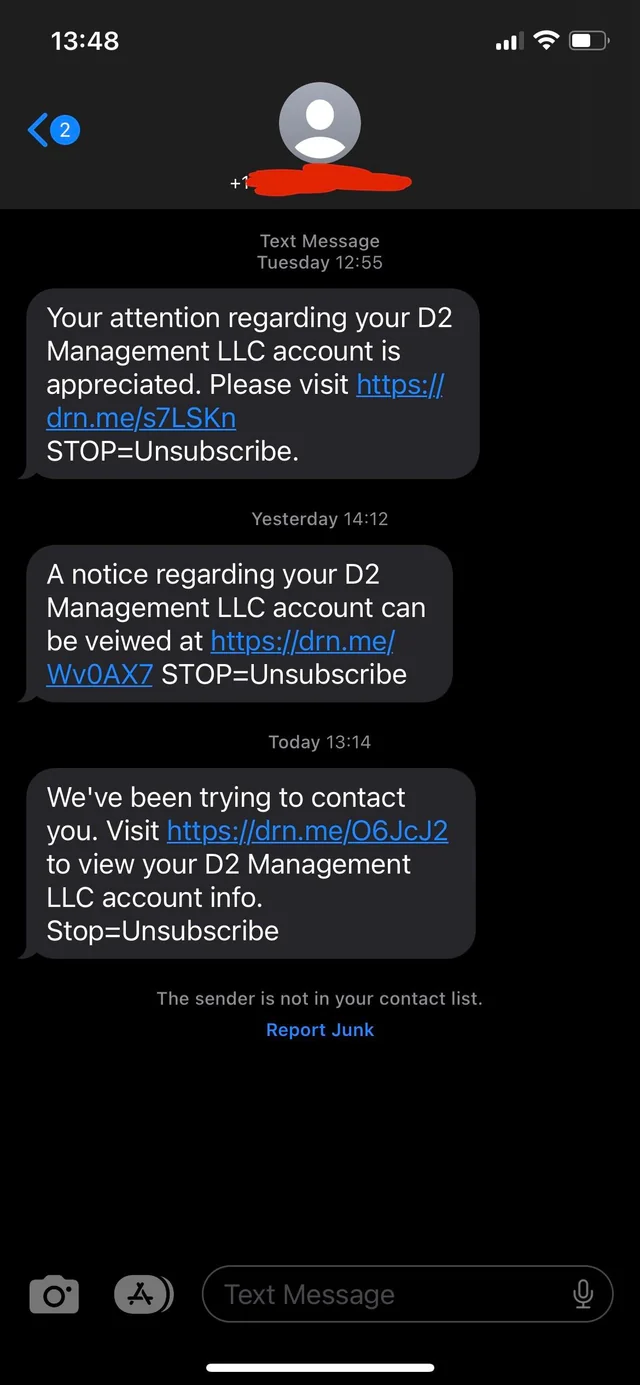Image resolution: width=640 pixels, height=1385 pixels.
Task: Tap the battery indicator in status bar
Action: pos(589,40)
